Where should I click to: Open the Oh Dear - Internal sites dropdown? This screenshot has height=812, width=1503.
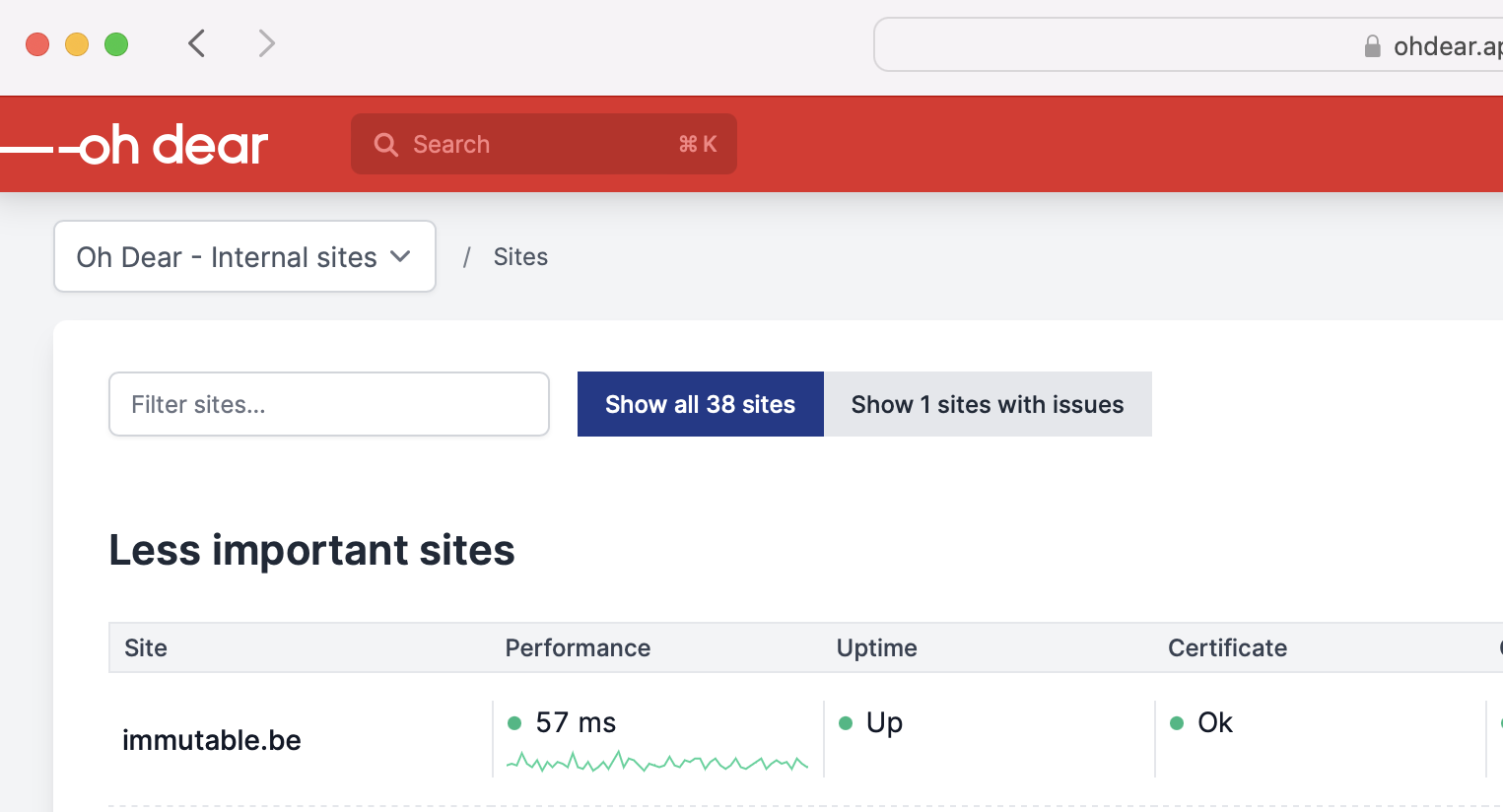tap(244, 256)
